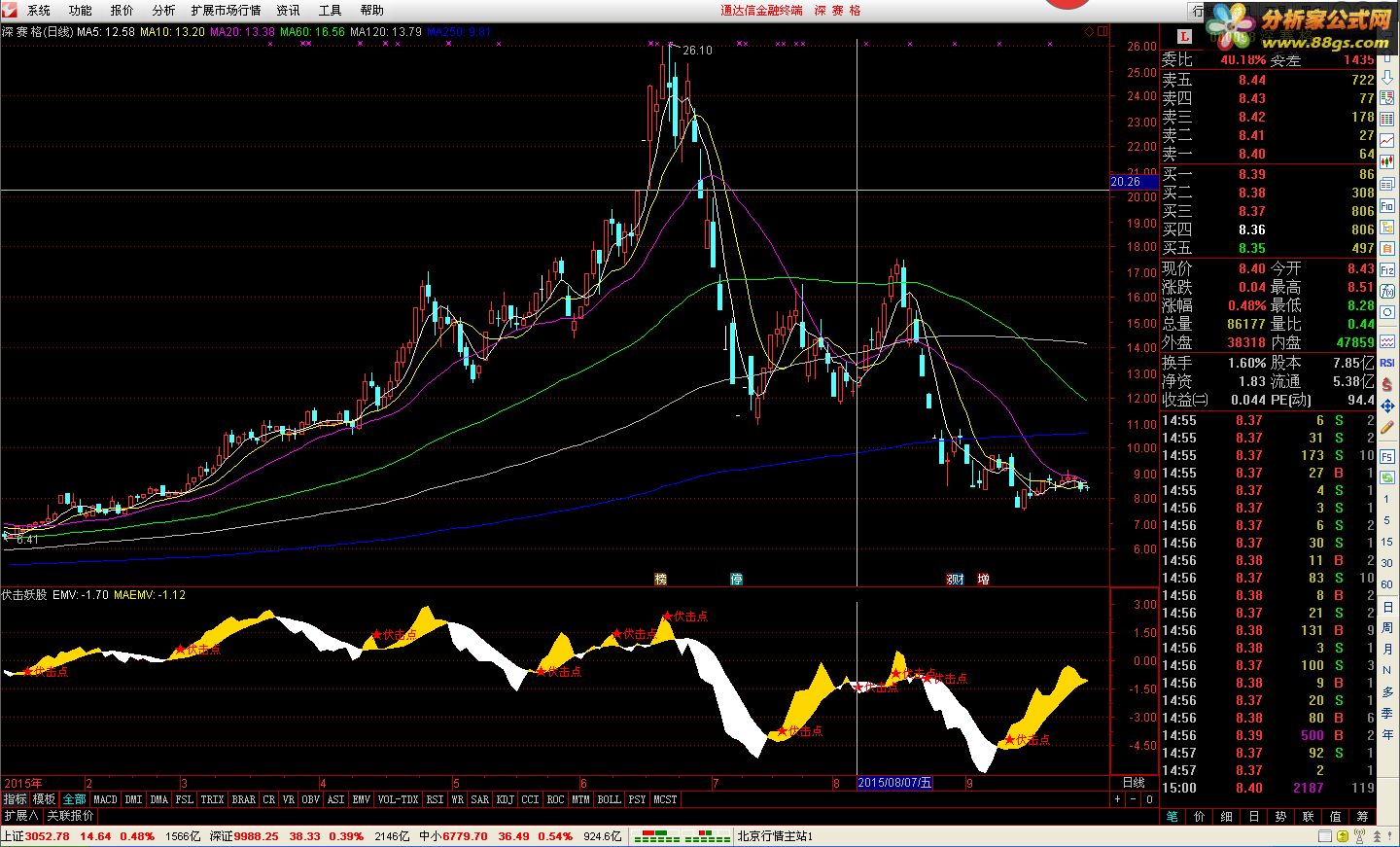Open the tree structure sidebar icon
Screen dimensions: 1400x847
tap(1387, 226)
